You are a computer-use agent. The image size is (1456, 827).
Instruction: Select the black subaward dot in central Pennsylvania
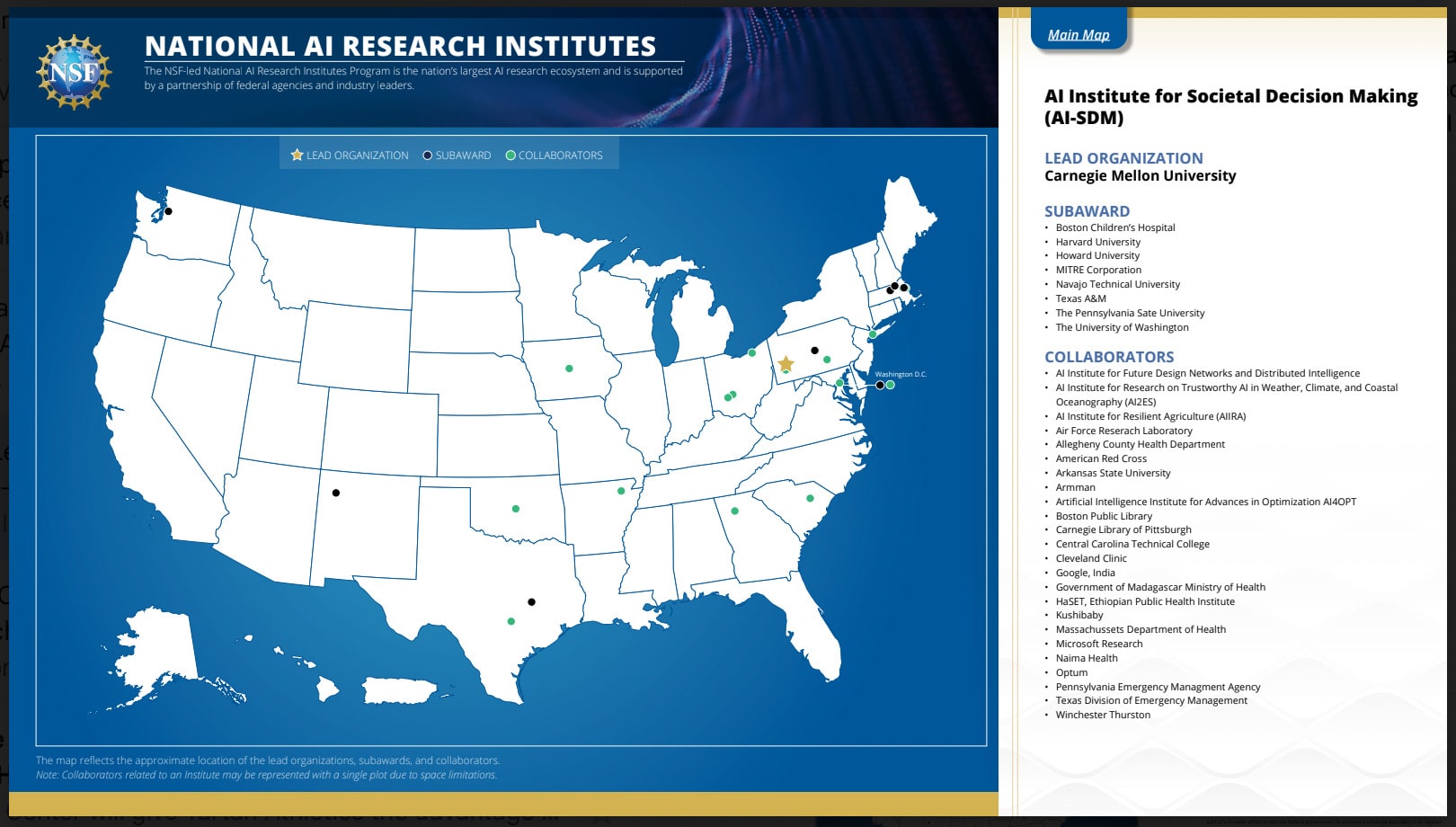click(814, 351)
